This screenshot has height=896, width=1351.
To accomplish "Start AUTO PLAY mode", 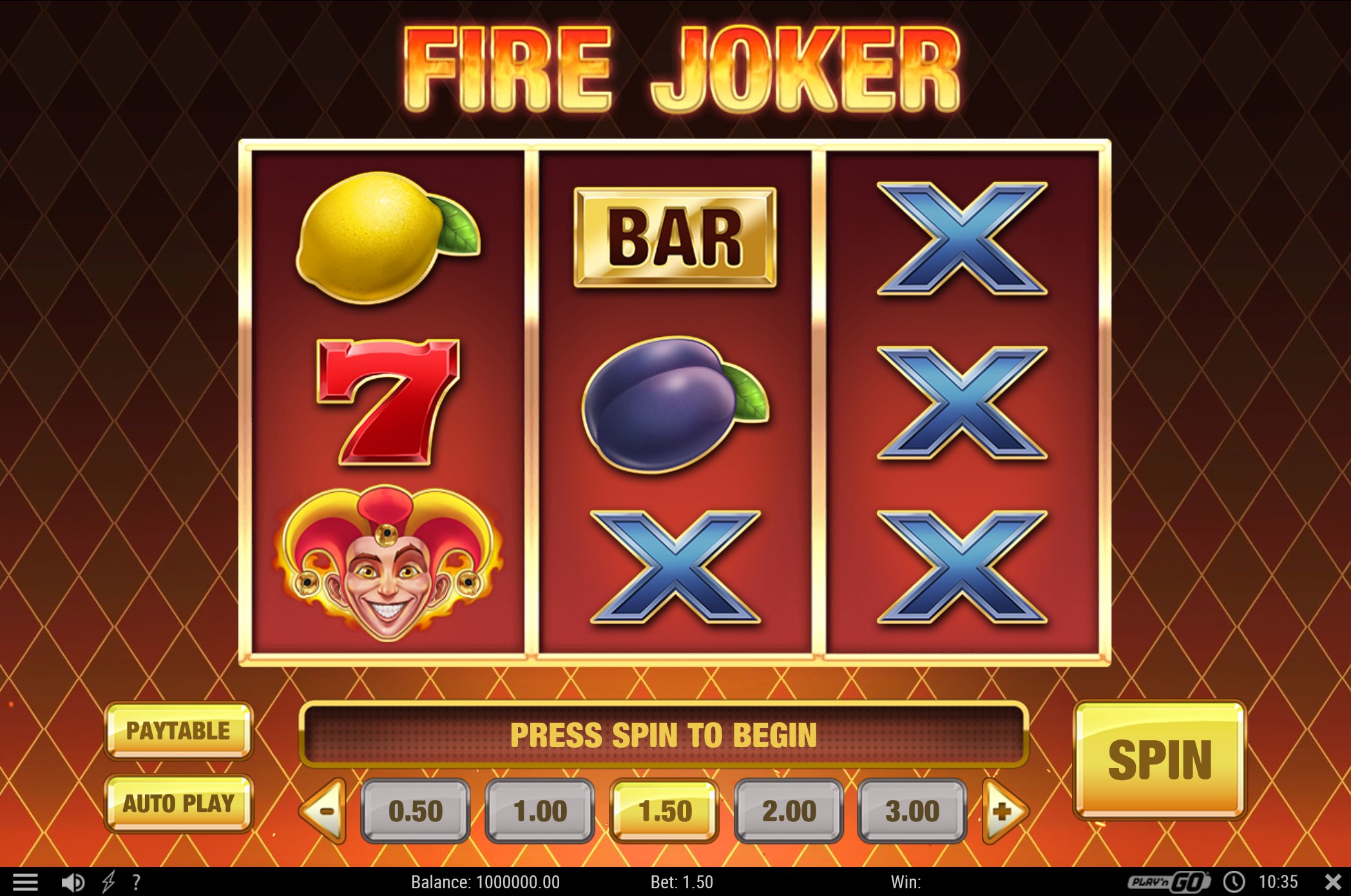I will 178,804.
